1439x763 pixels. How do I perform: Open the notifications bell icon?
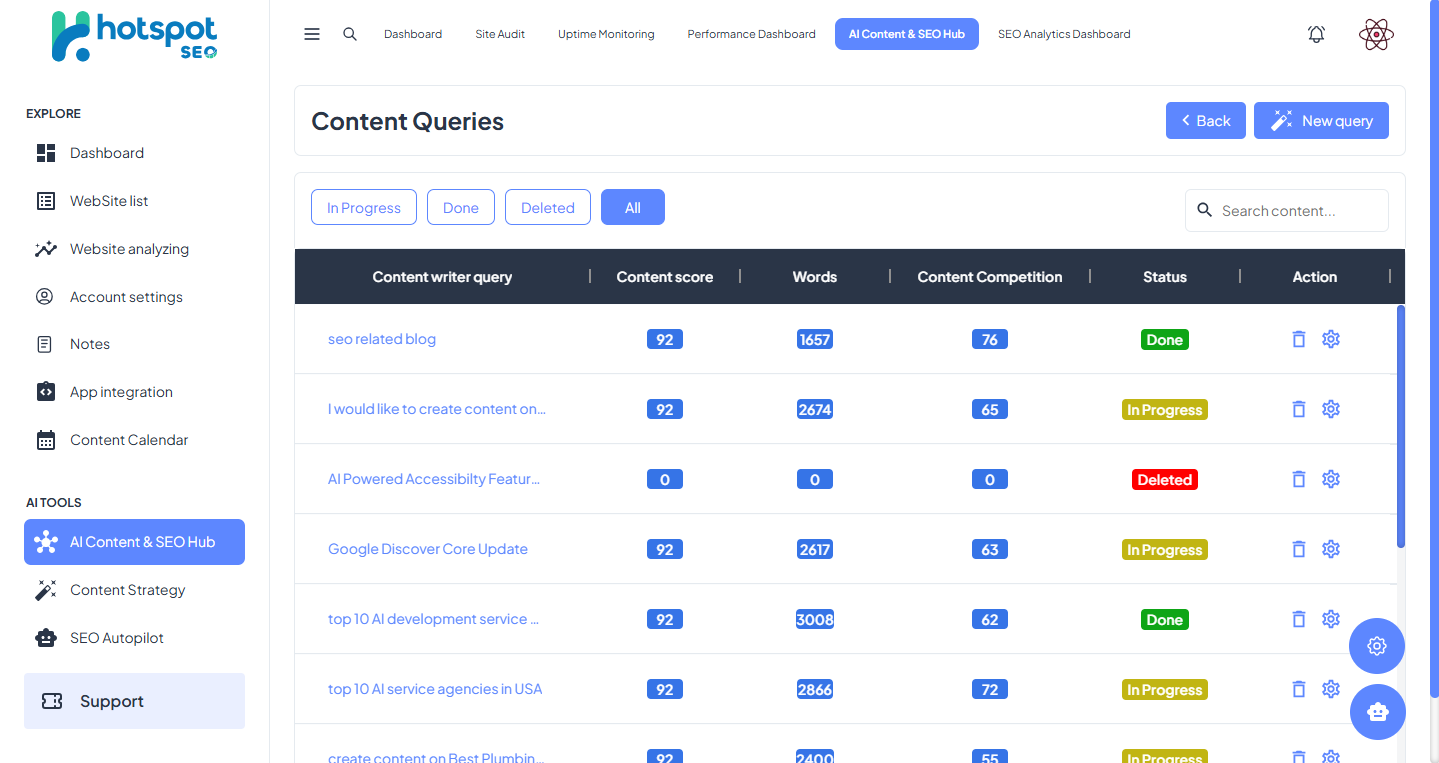1317,34
